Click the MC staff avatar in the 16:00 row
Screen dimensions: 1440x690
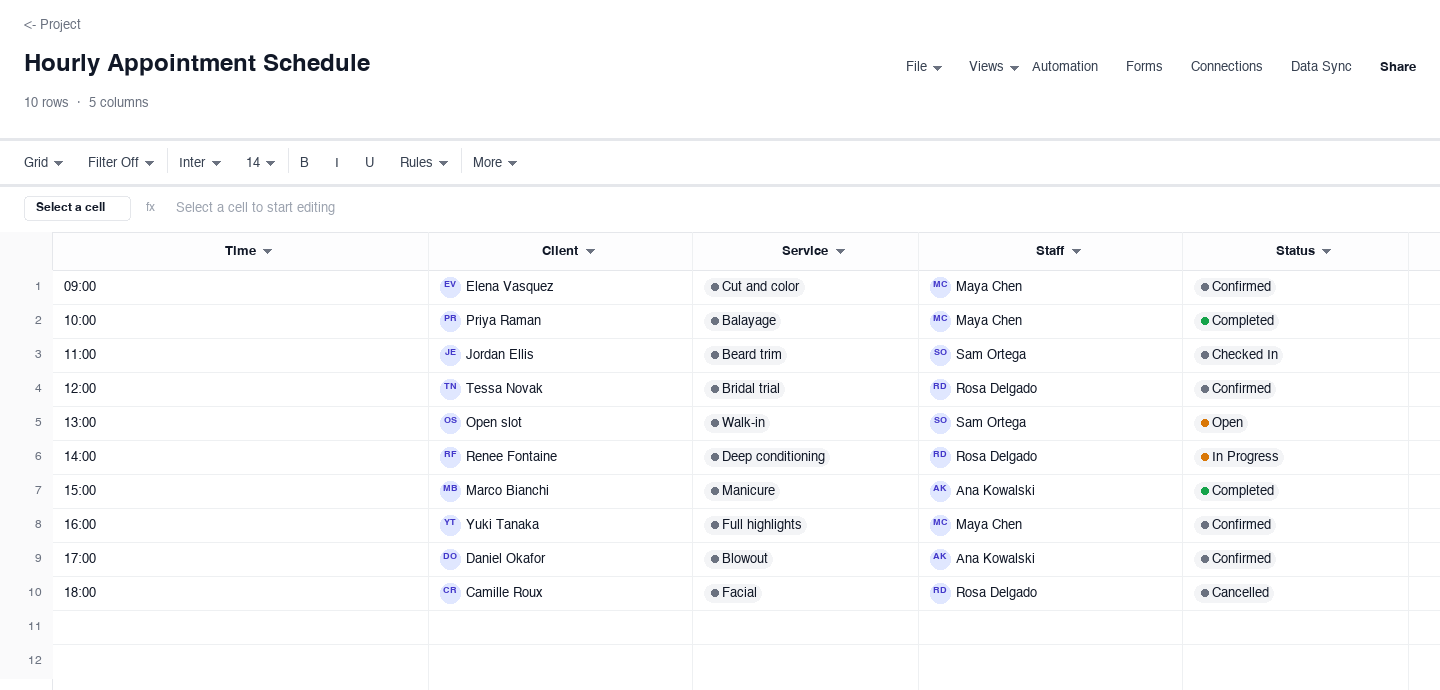(940, 525)
